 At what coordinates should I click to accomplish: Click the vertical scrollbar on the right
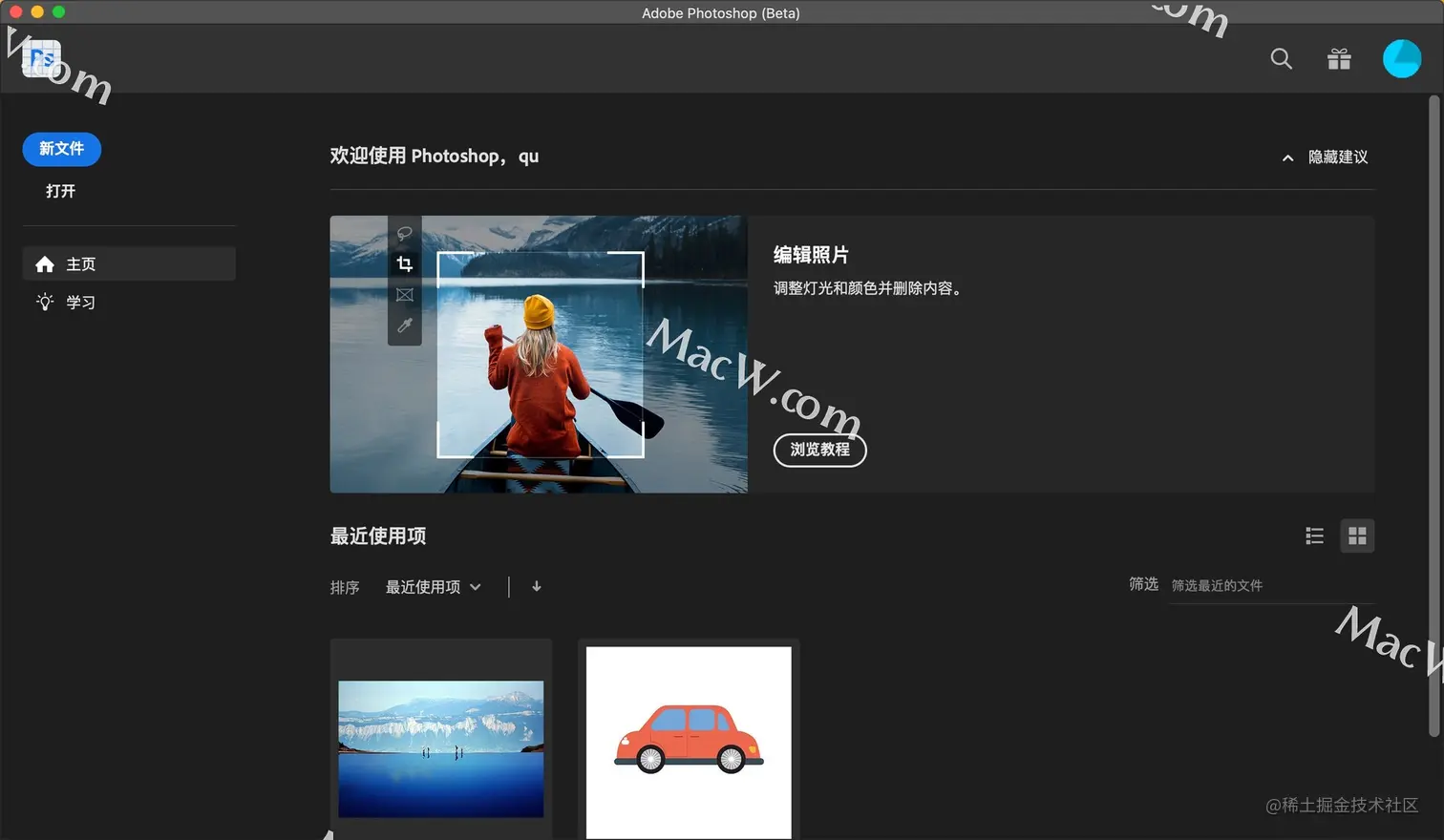click(1434, 416)
